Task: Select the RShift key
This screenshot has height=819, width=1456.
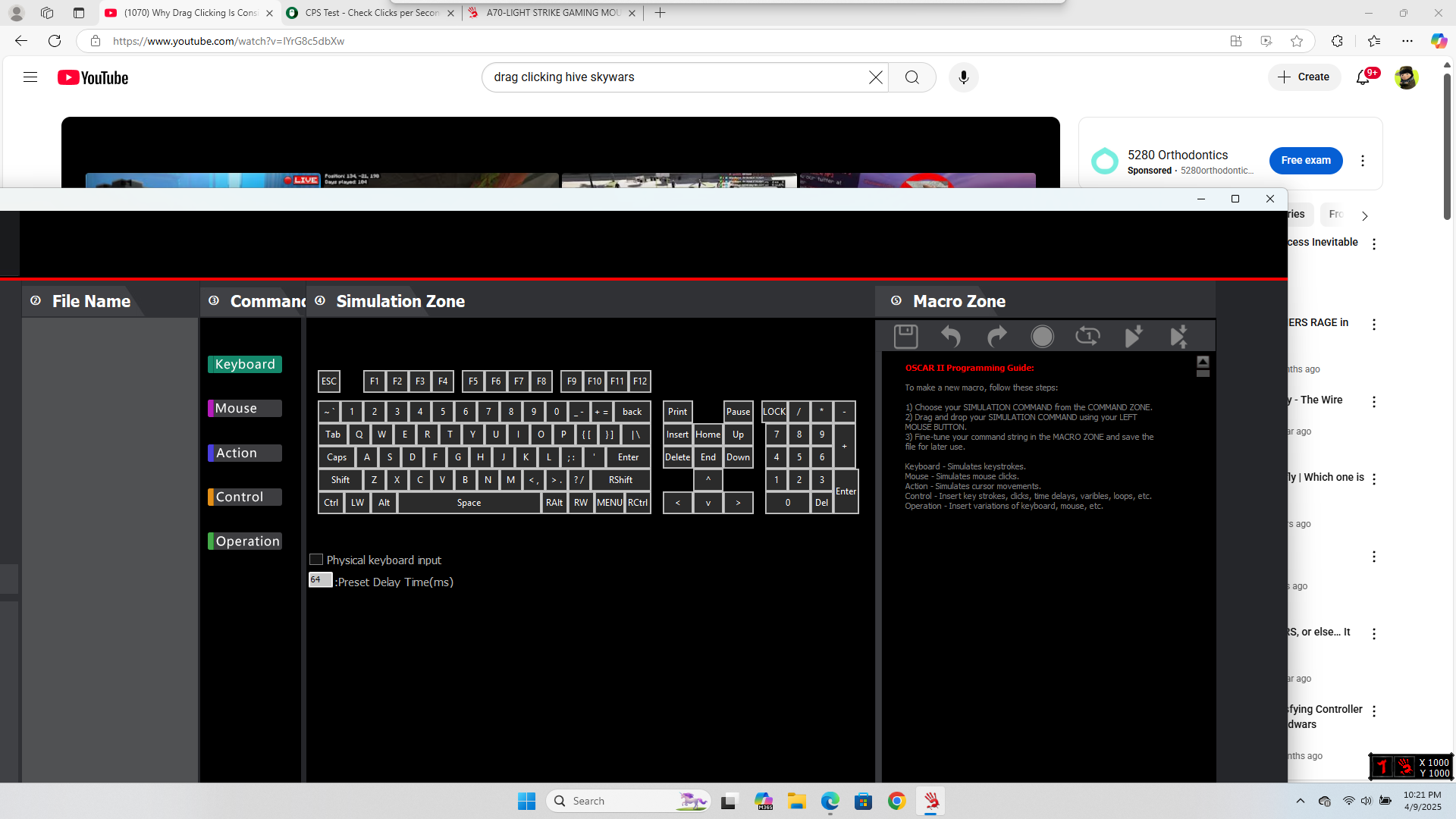Action: click(620, 480)
